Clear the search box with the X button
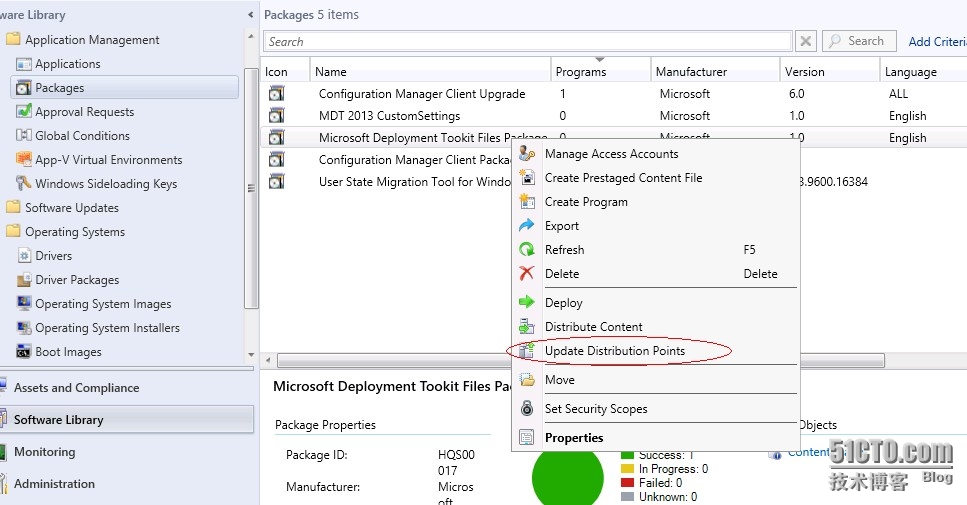Image resolution: width=967 pixels, height=505 pixels. (805, 41)
